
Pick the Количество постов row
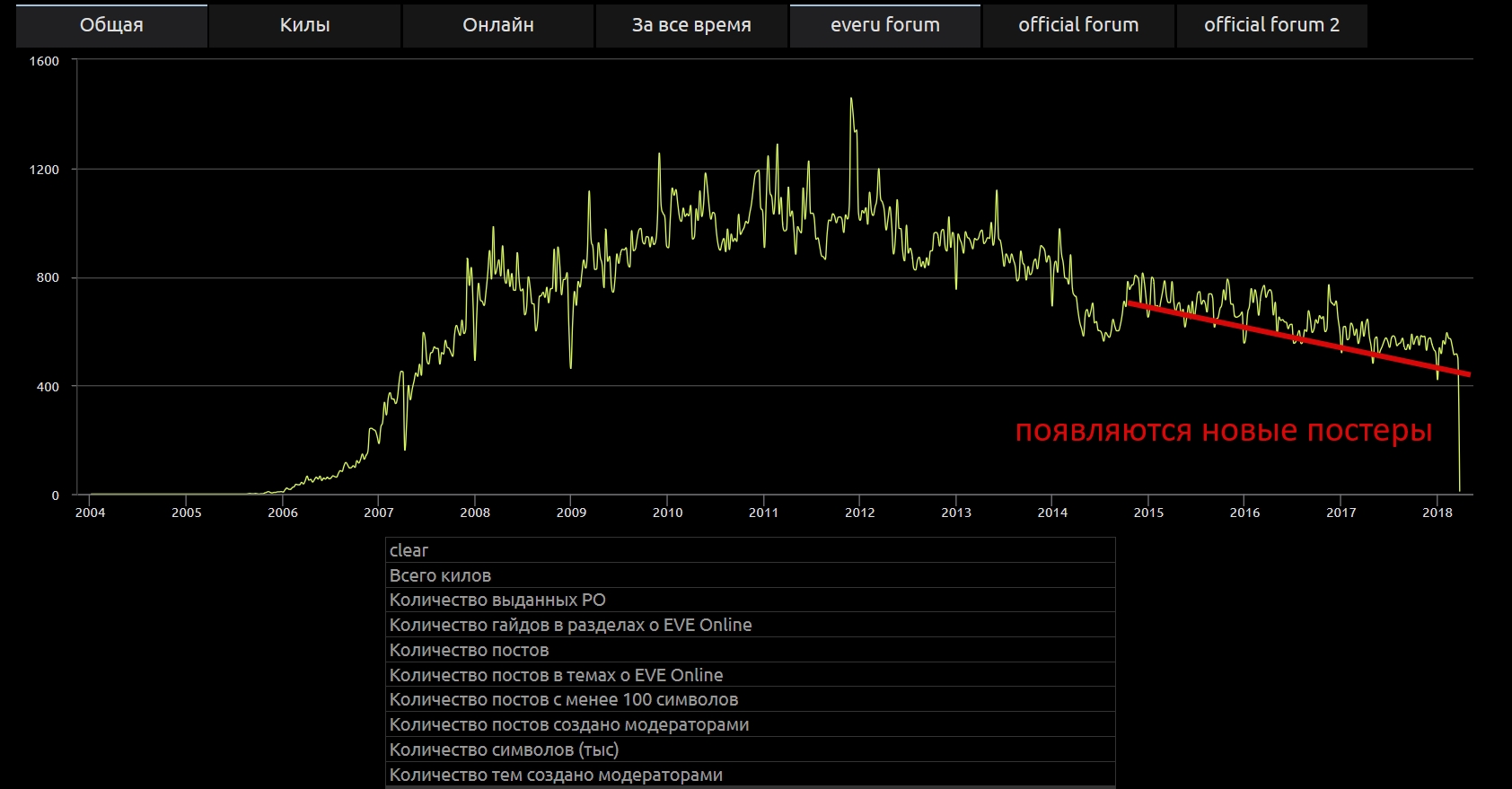[751, 650]
